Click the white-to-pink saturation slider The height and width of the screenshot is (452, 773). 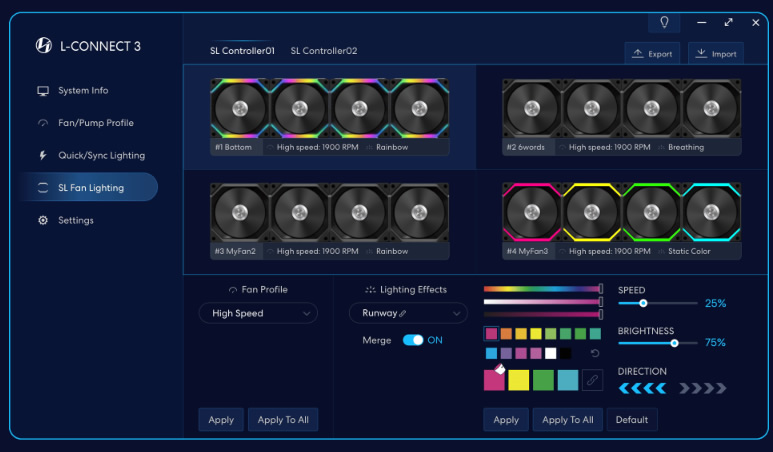point(542,302)
